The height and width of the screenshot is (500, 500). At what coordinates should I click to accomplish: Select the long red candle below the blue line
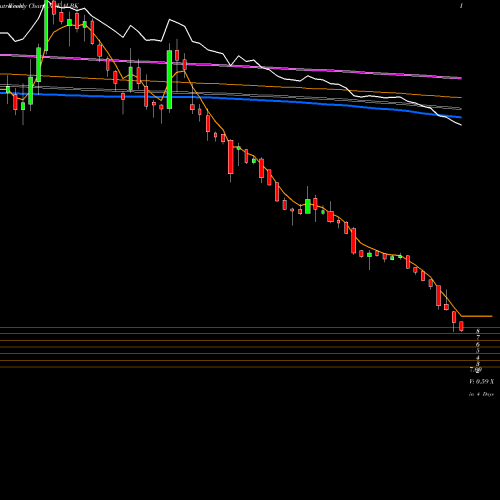pos(231,157)
